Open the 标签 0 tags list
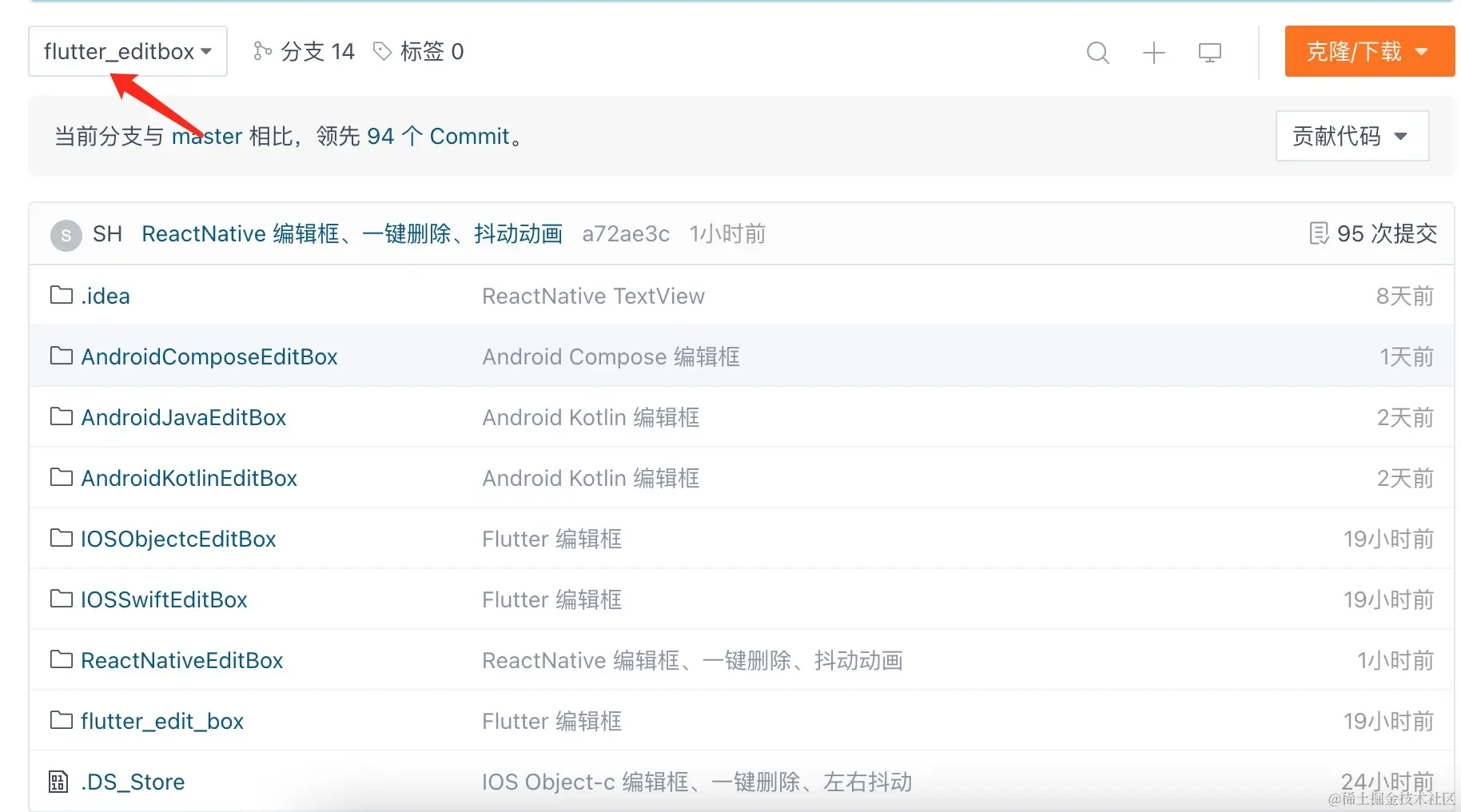The image size is (1461, 812). click(432, 51)
